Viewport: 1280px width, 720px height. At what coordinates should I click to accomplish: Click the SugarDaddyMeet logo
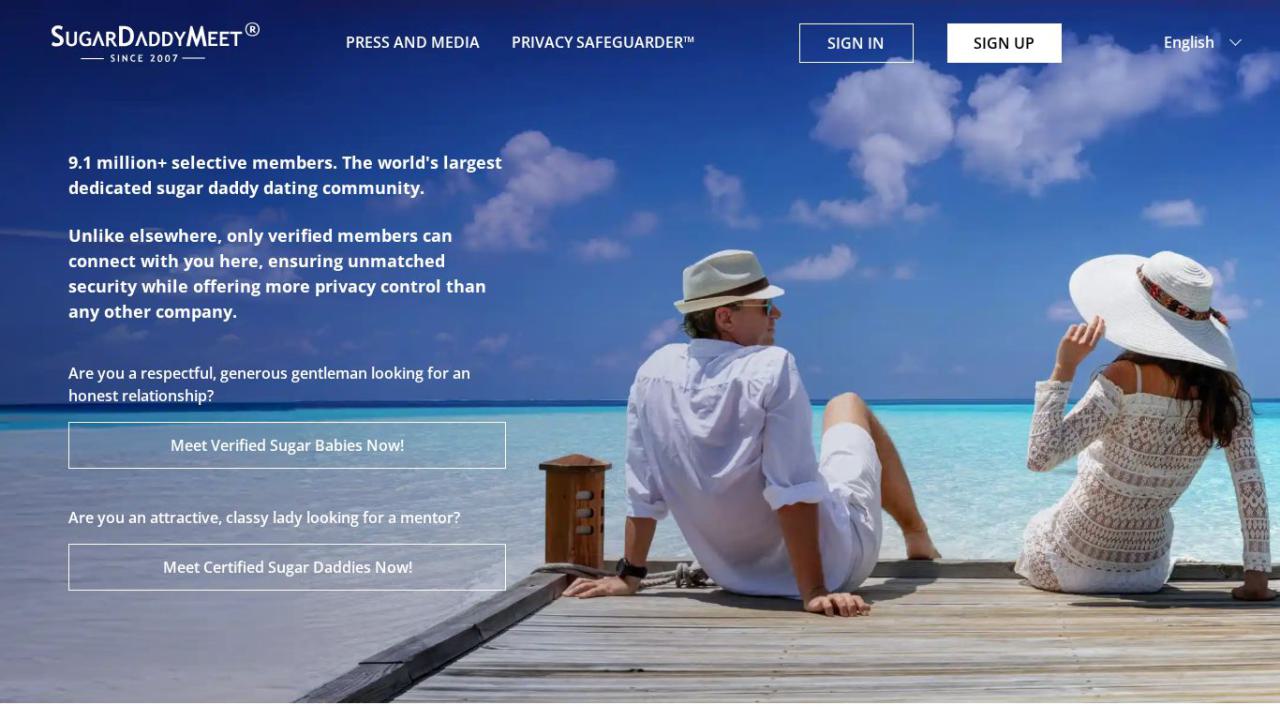tap(155, 42)
